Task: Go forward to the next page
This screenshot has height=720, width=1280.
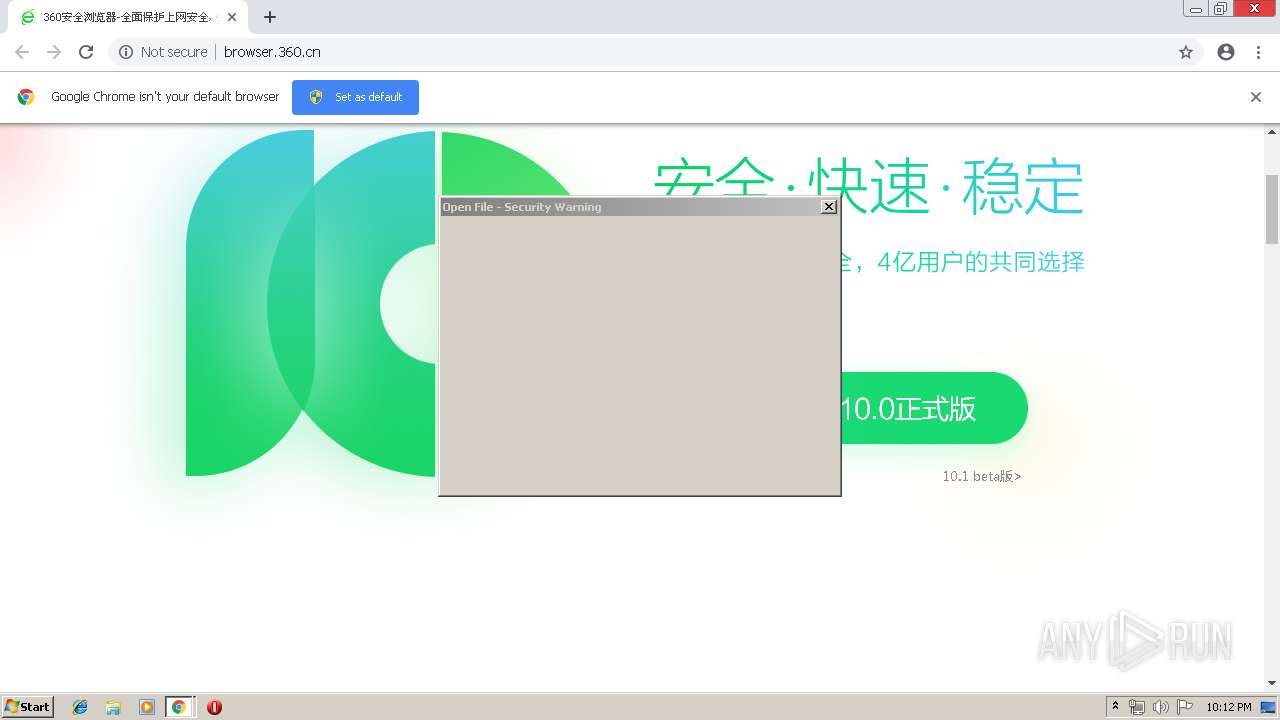Action: tap(54, 52)
